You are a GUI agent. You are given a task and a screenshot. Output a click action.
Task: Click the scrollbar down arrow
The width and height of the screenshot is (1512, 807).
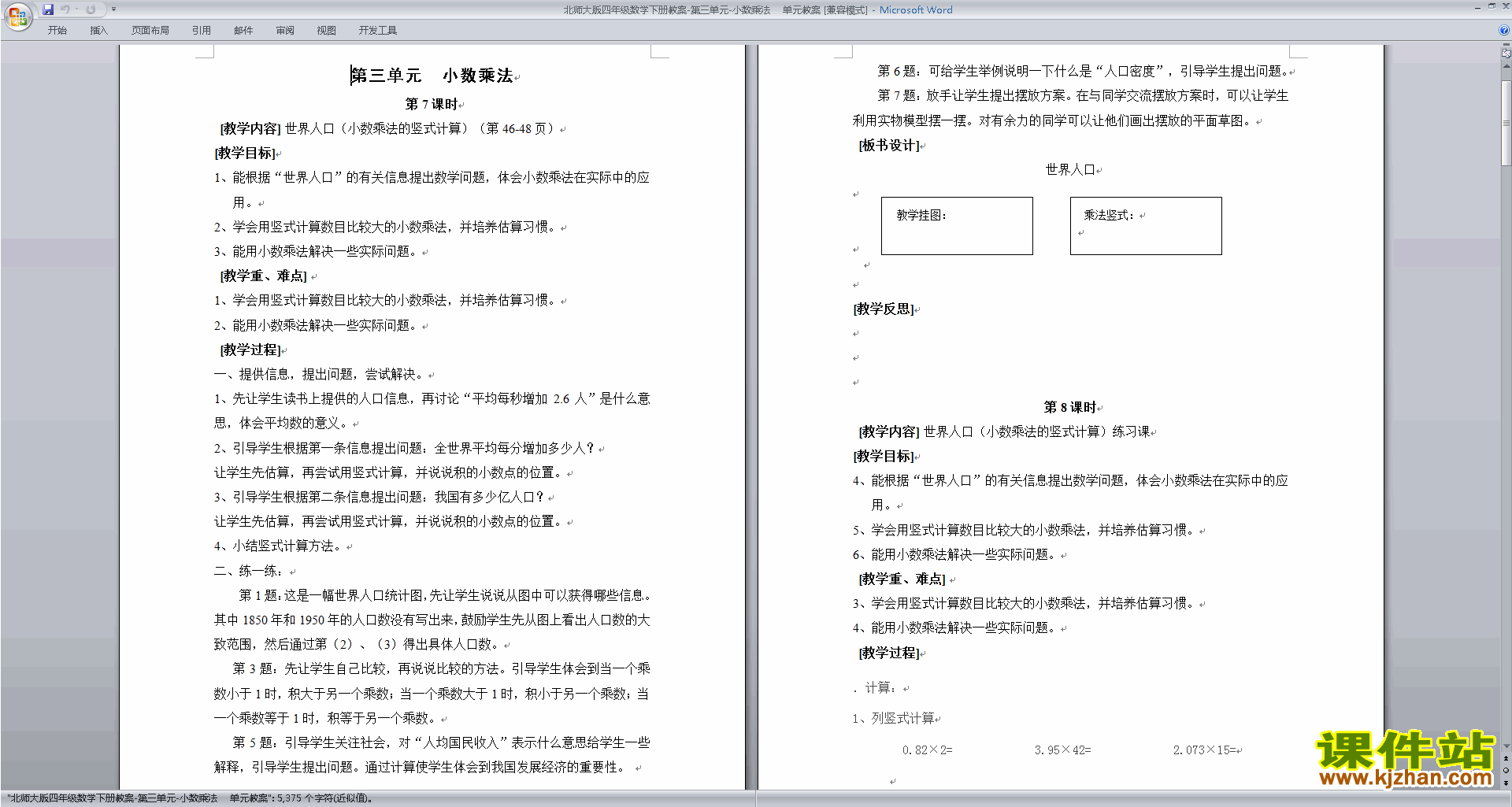coord(1506,746)
